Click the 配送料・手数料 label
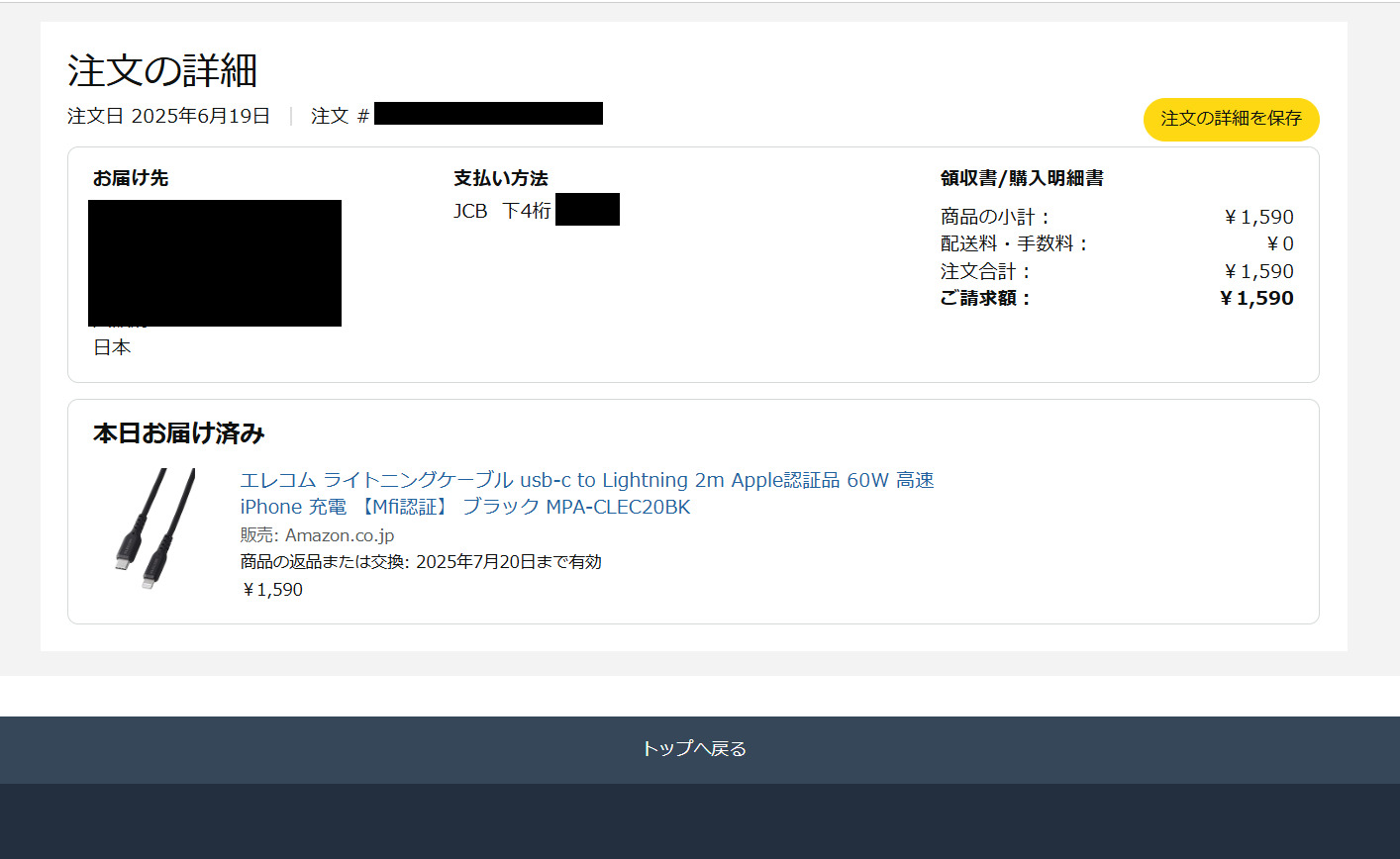This screenshot has width=1400, height=859. tap(1014, 243)
